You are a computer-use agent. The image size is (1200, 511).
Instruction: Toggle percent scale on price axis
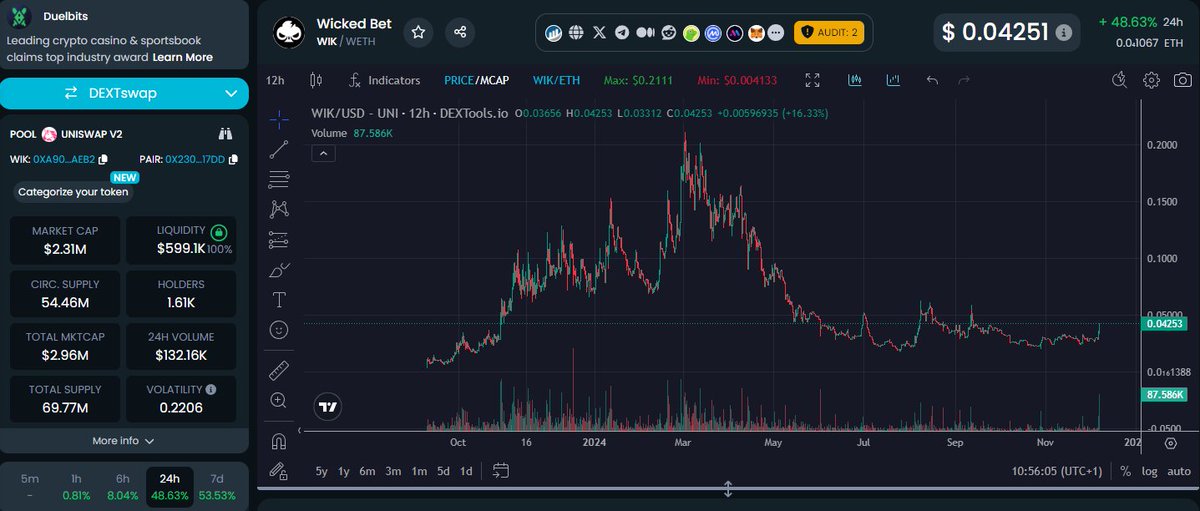pyautogui.click(x=1126, y=471)
